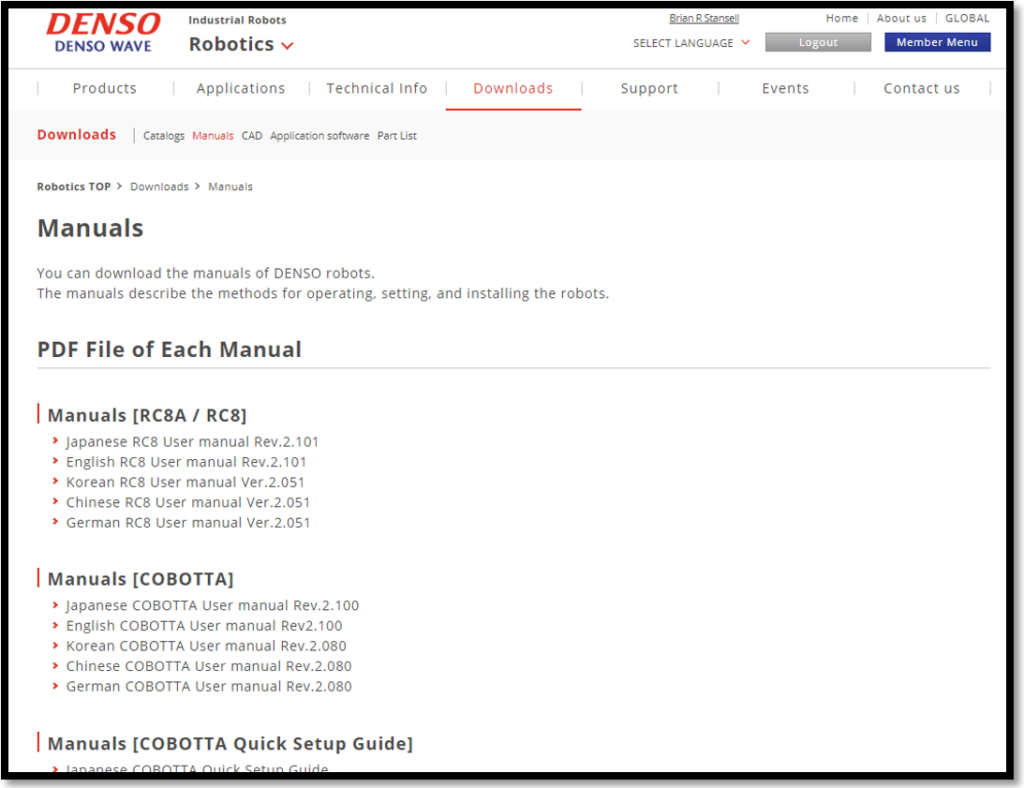Download Japanese COBOTTA User manual Rev.2.100
This screenshot has height=788, width=1024.
click(x=212, y=606)
